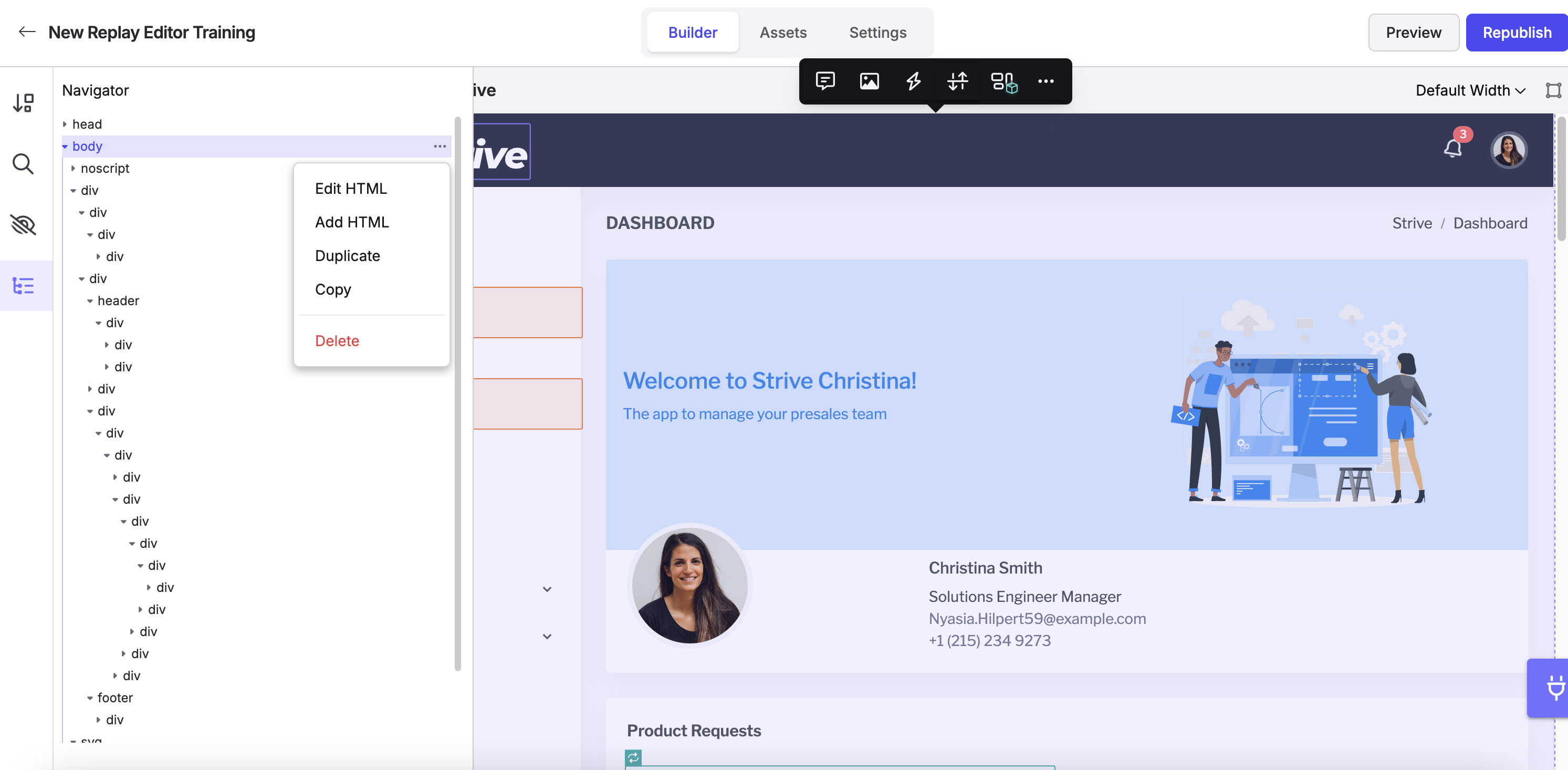Viewport: 1568px width, 770px height.
Task: Open the sort order panel in sidebar
Action: pyautogui.click(x=24, y=102)
